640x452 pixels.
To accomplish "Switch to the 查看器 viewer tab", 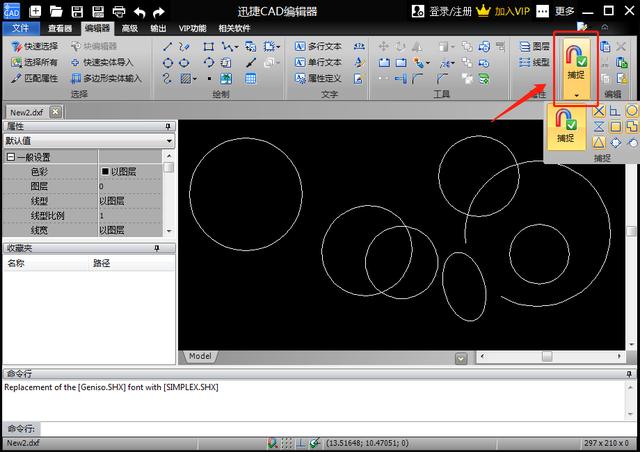I will tap(59, 28).
